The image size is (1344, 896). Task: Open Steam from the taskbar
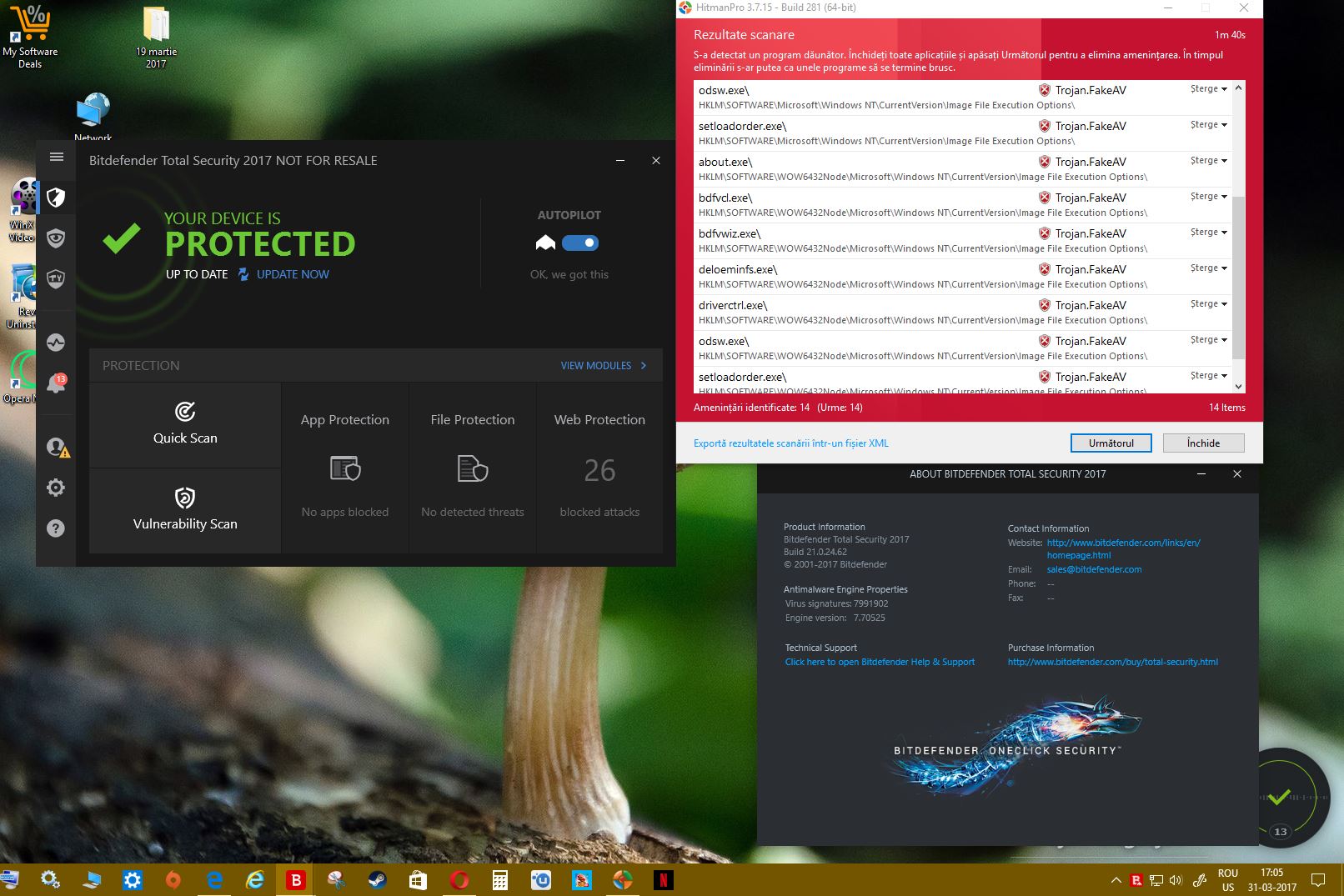pos(377,880)
